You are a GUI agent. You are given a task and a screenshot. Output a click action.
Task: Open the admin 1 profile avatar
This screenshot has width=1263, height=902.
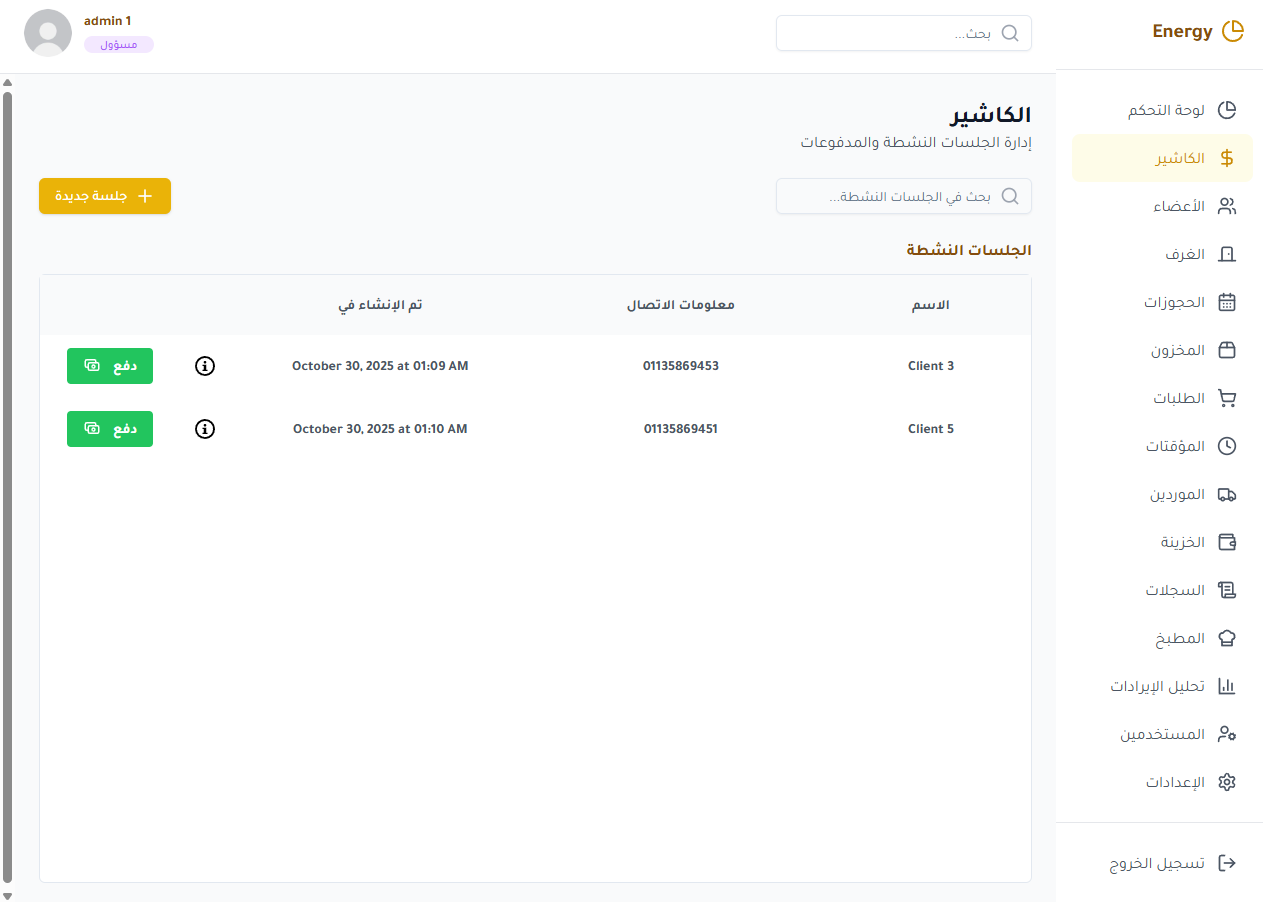[x=47, y=33]
